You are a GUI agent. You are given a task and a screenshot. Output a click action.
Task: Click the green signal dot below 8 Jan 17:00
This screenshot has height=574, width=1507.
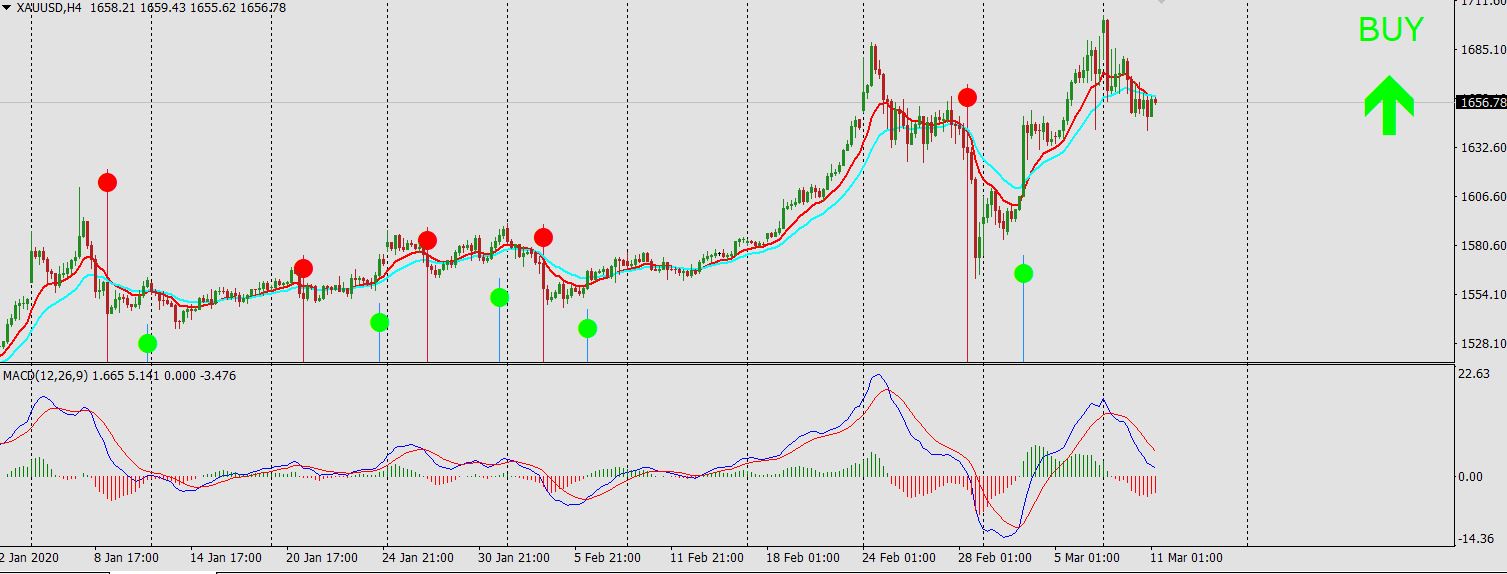pos(147,343)
